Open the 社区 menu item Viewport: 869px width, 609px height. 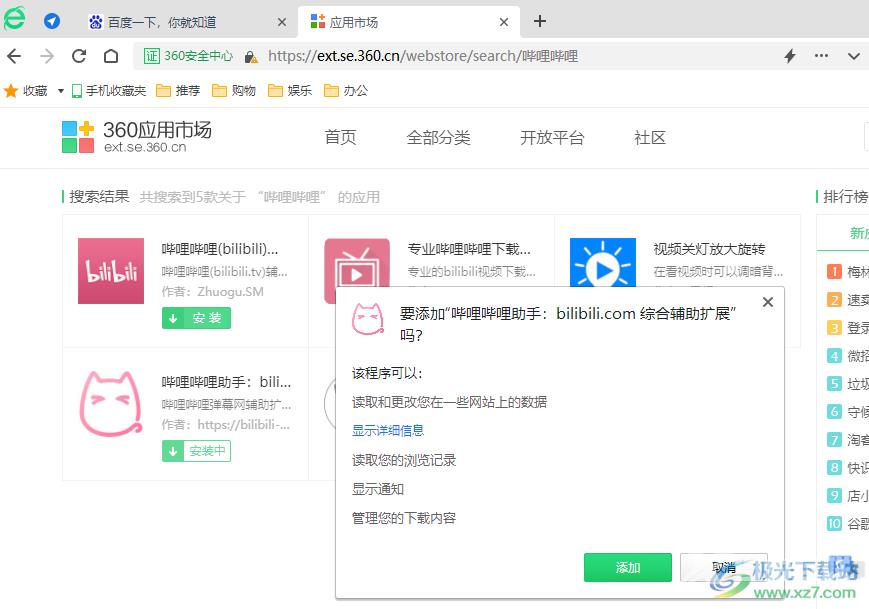click(650, 137)
